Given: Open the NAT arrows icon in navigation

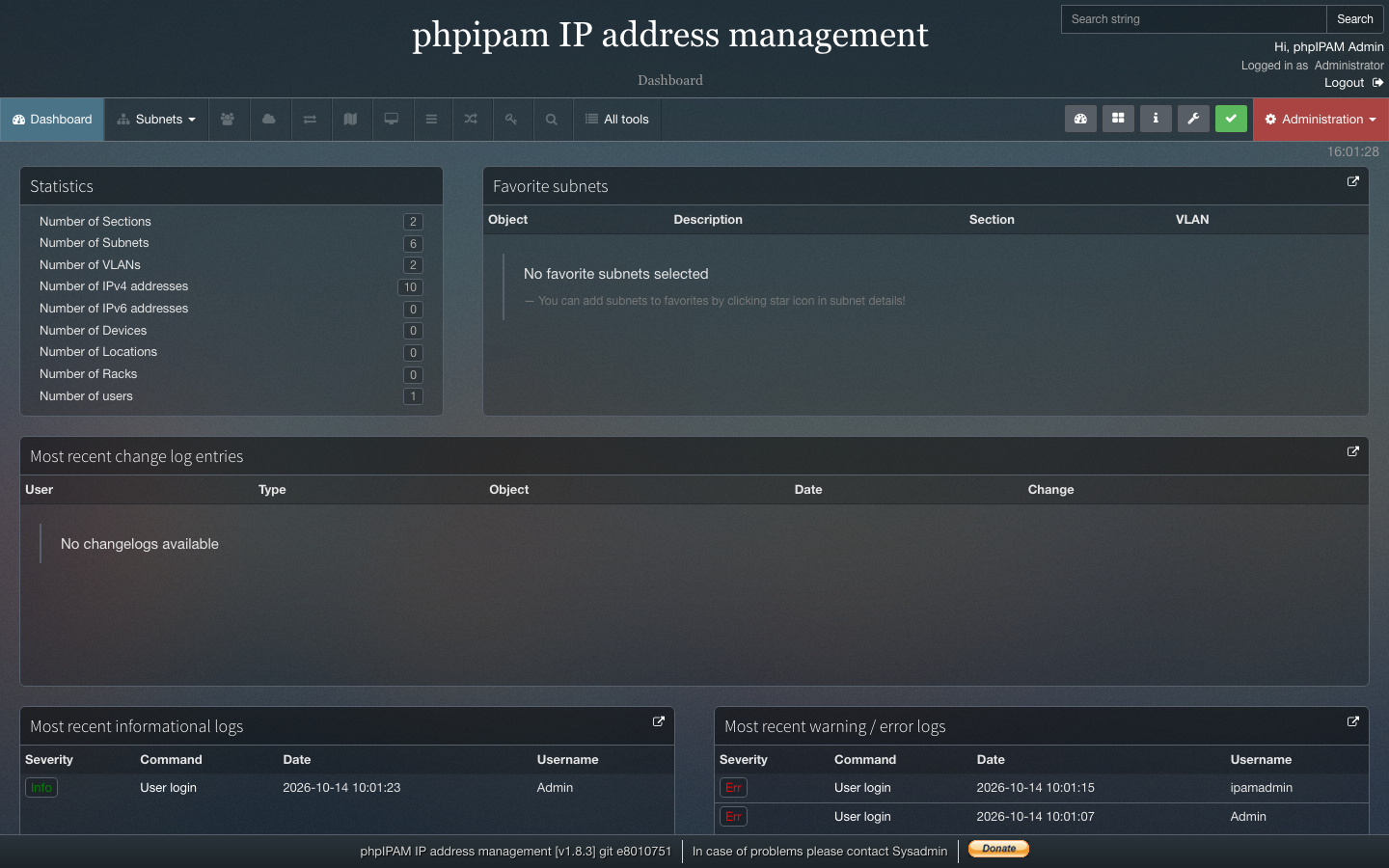Looking at the screenshot, I should click(x=310, y=120).
